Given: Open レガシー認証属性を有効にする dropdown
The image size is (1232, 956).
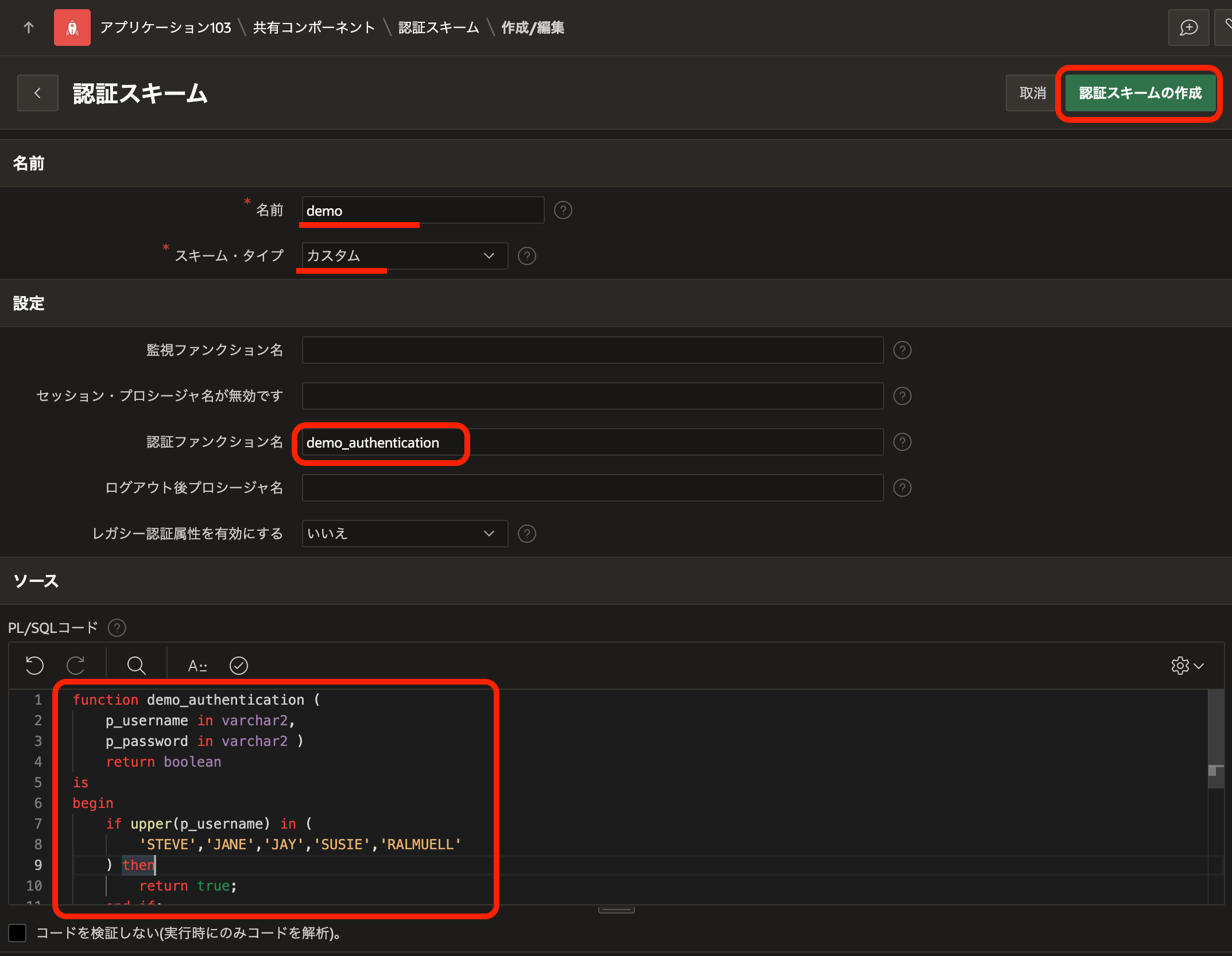Looking at the screenshot, I should (404, 534).
